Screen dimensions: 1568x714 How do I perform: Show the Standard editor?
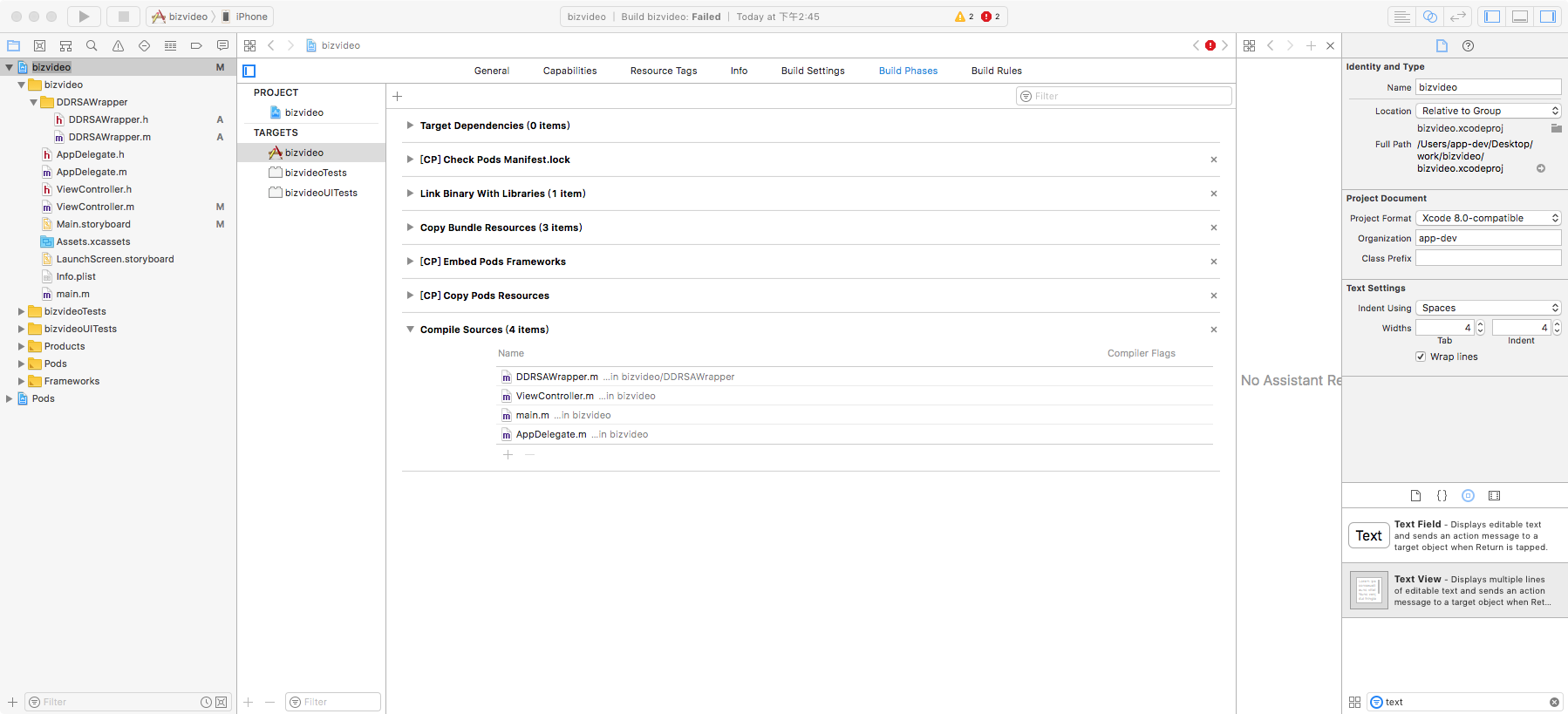pyautogui.click(x=1401, y=17)
